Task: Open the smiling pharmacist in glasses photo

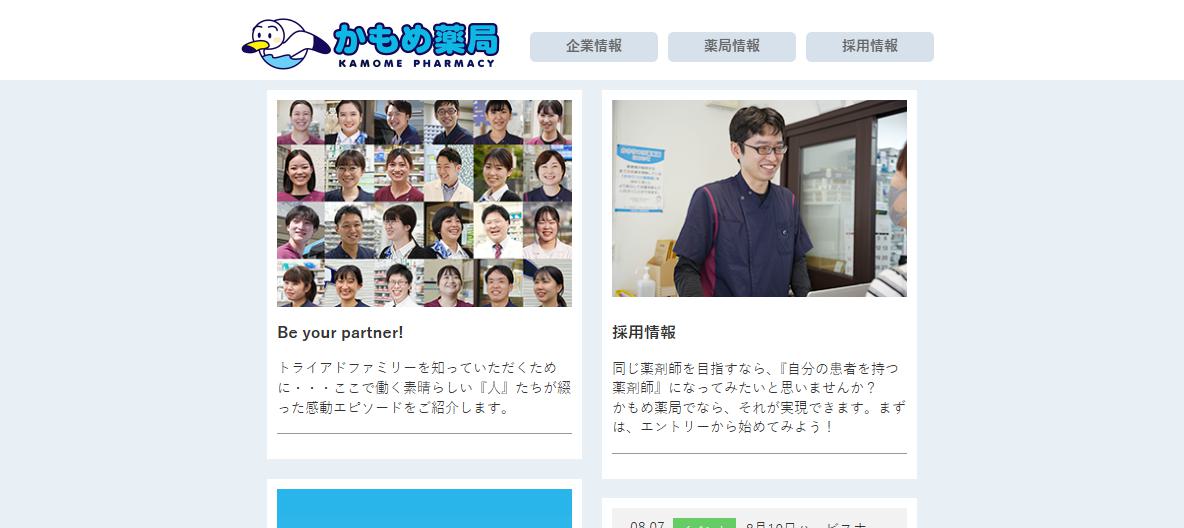Action: [x=760, y=198]
